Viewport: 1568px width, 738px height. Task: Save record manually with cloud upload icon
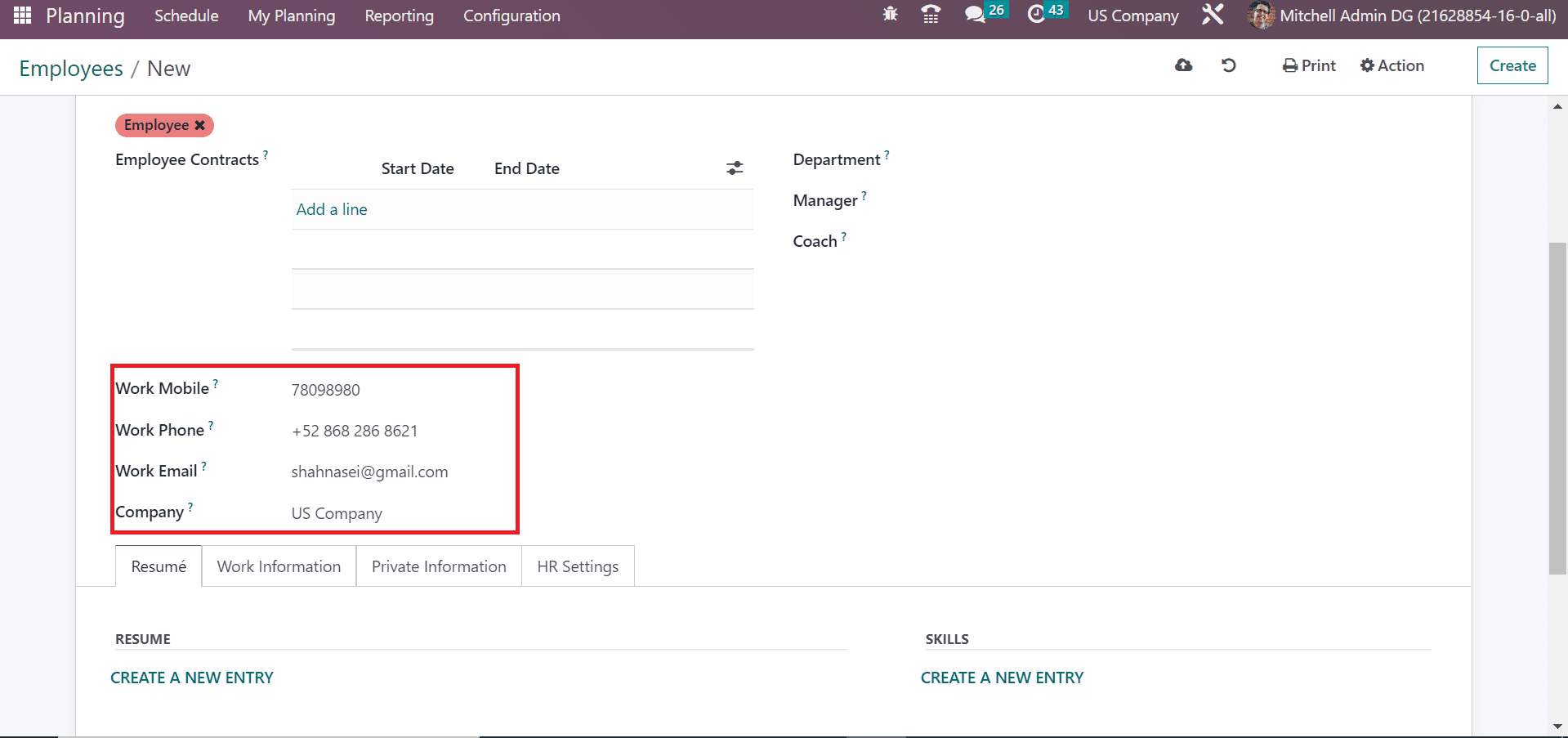[1183, 65]
